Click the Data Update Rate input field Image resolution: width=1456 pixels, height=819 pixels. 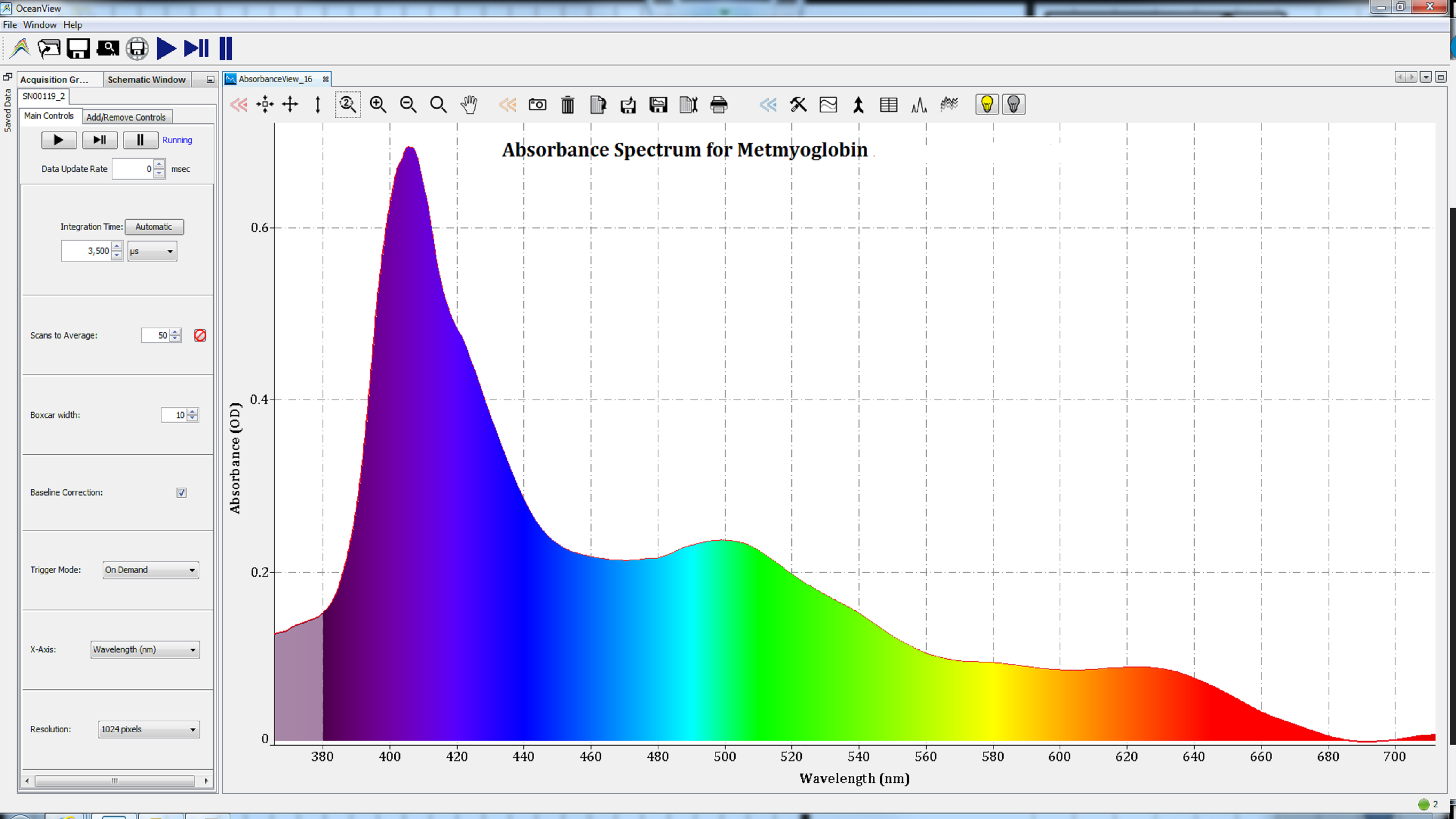[x=133, y=169]
